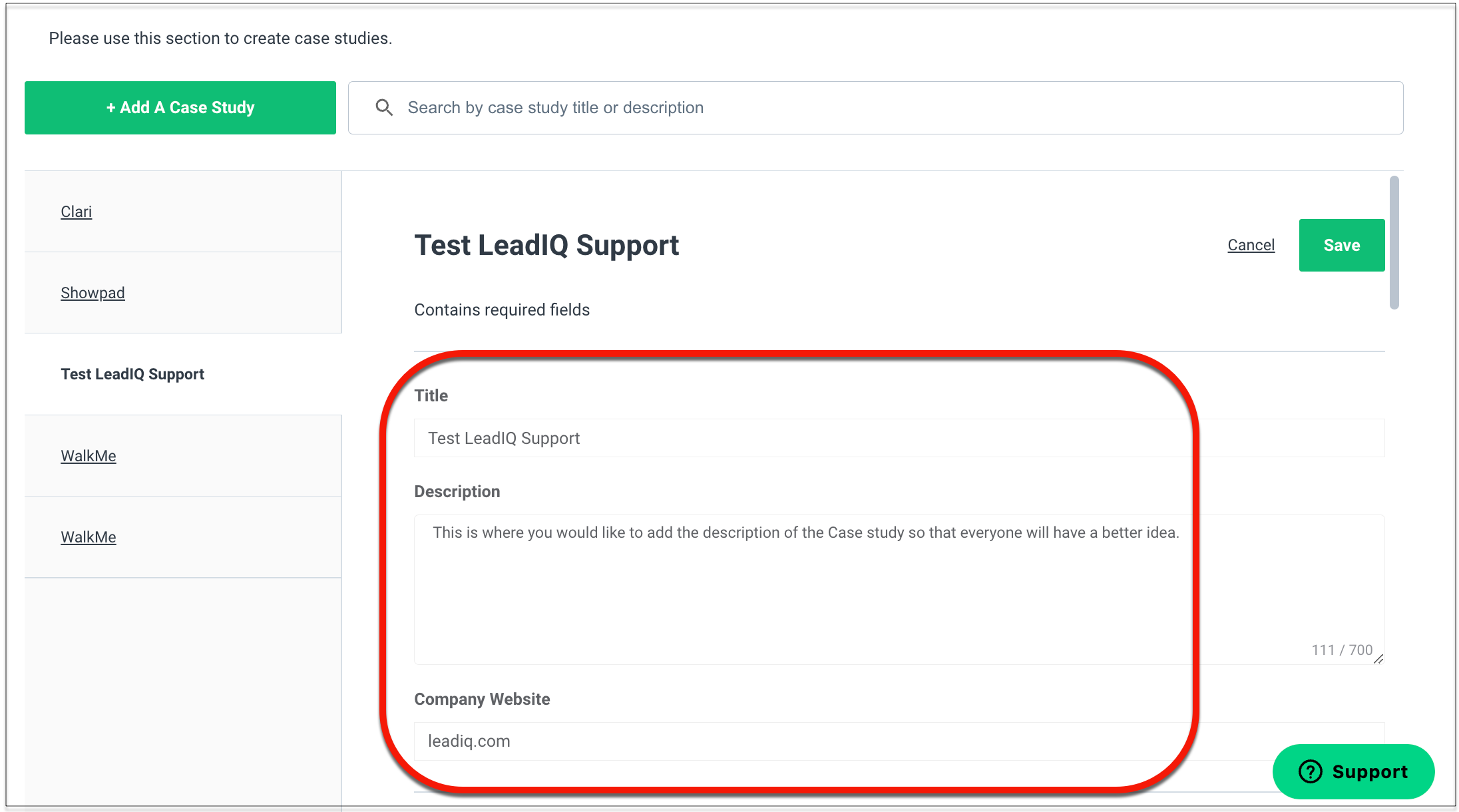
Task: Click into the Title input field
Action: pyautogui.click(x=899, y=438)
